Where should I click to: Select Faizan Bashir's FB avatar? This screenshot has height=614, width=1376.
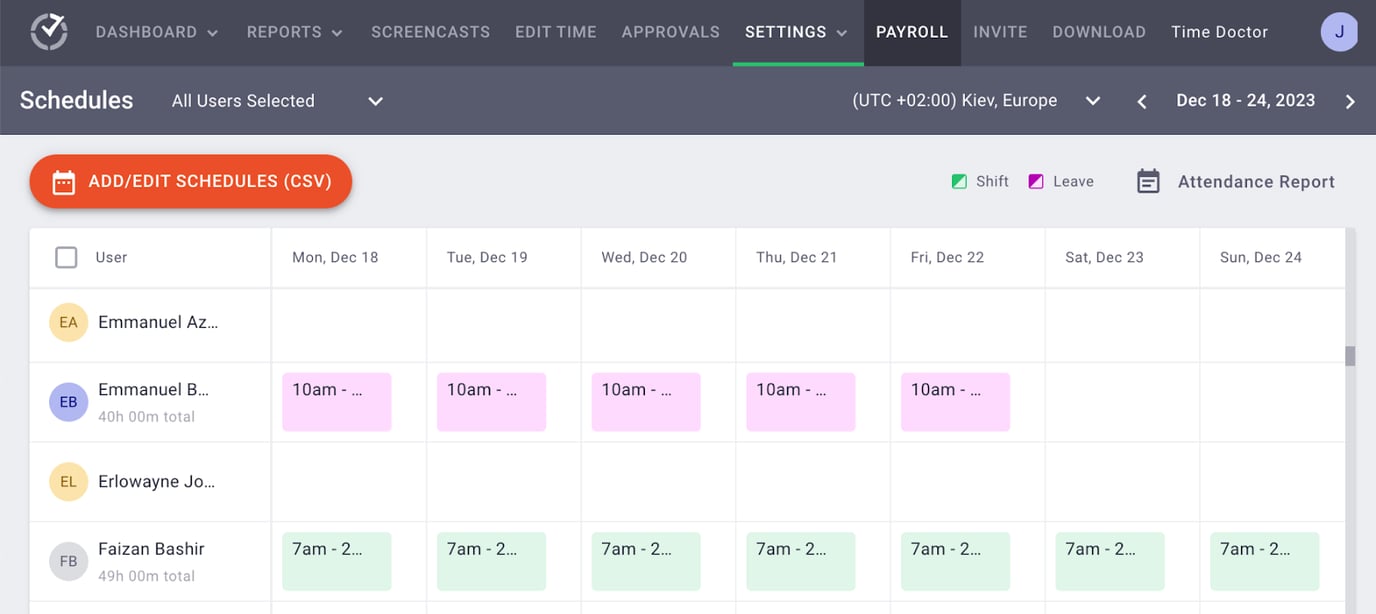point(66,561)
